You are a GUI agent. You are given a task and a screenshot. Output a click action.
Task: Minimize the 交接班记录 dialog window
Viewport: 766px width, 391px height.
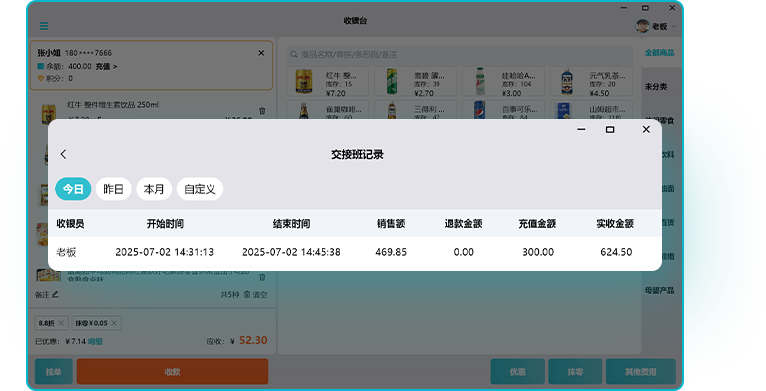coord(581,130)
